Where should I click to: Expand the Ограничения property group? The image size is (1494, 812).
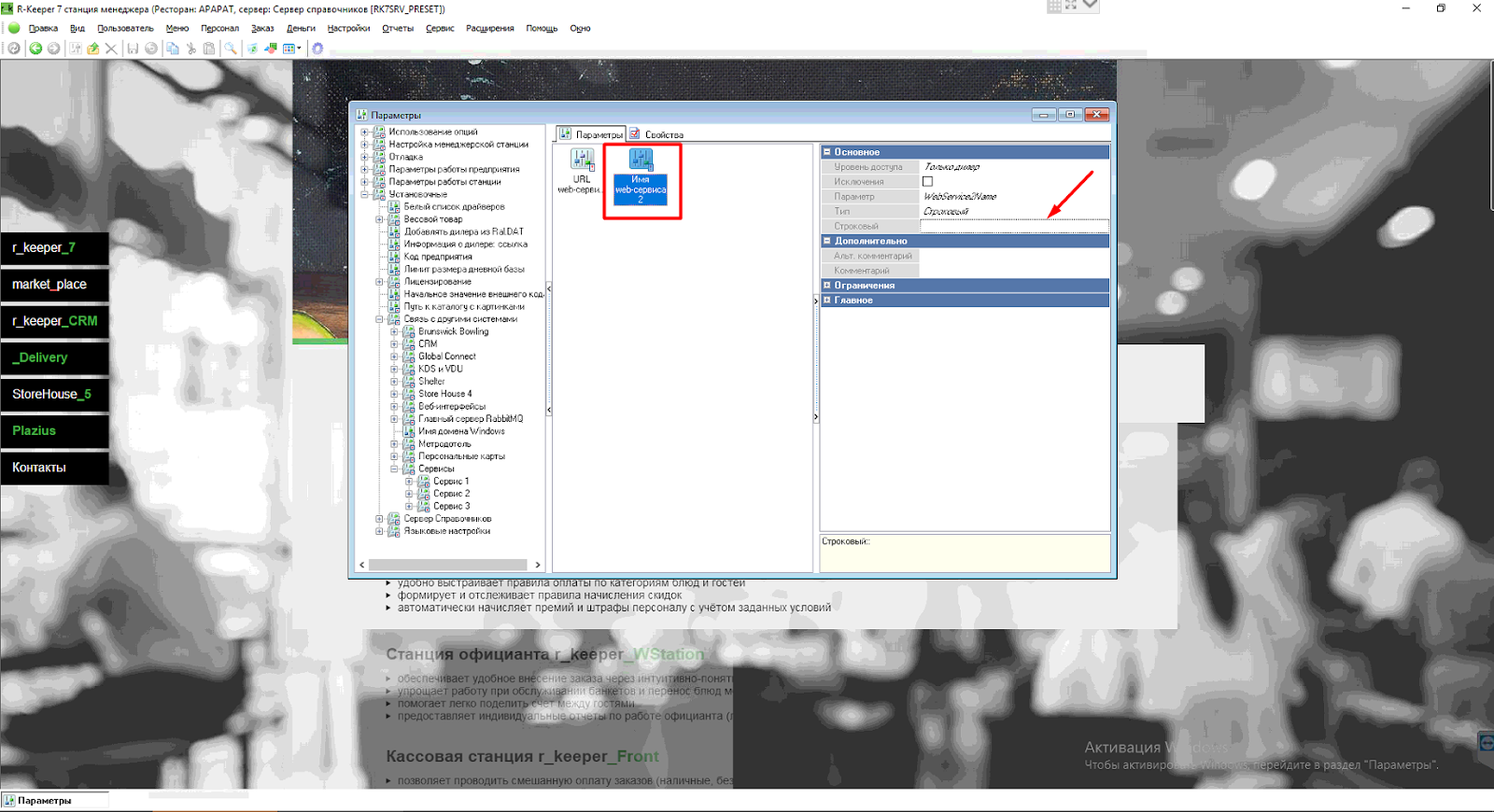coord(827,286)
